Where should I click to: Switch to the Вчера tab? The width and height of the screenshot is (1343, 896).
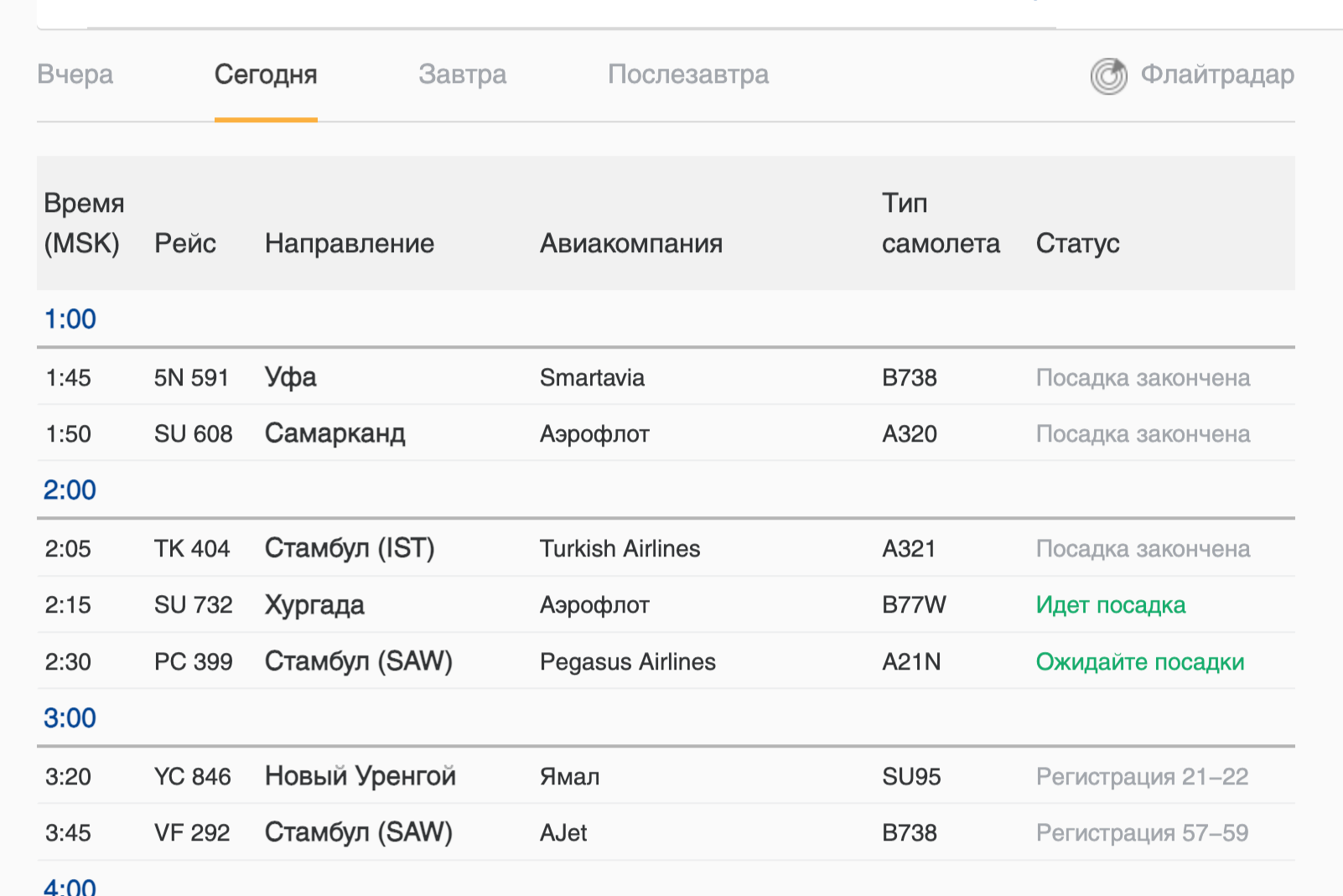point(75,75)
